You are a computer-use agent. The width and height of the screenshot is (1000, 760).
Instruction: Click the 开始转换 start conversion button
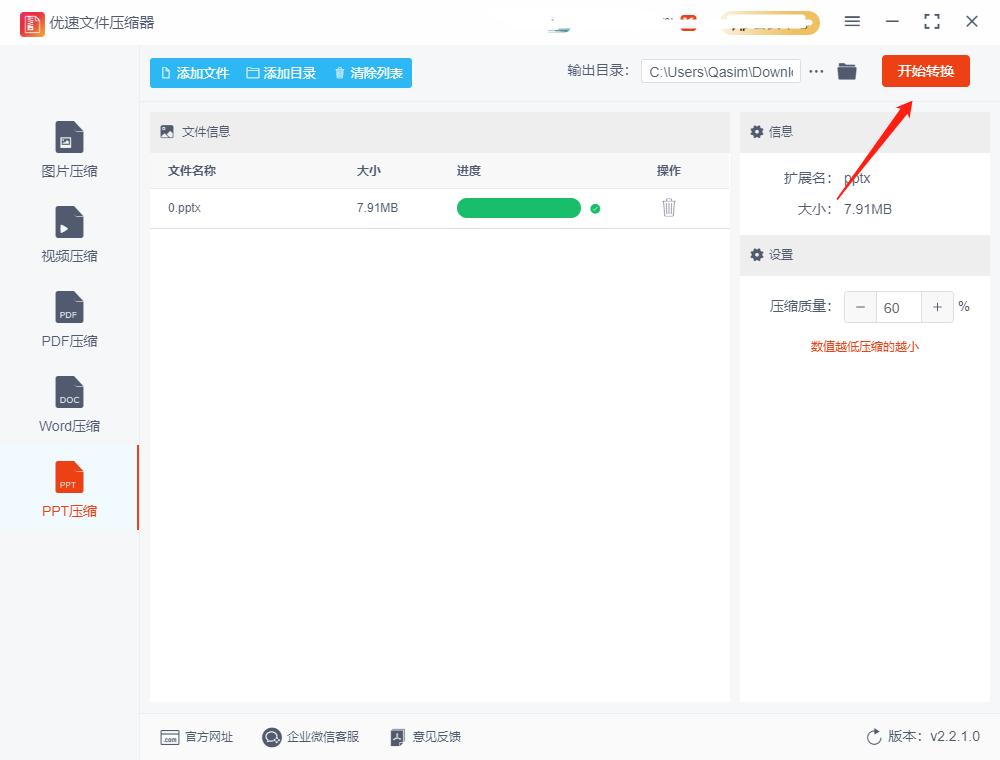(x=925, y=71)
